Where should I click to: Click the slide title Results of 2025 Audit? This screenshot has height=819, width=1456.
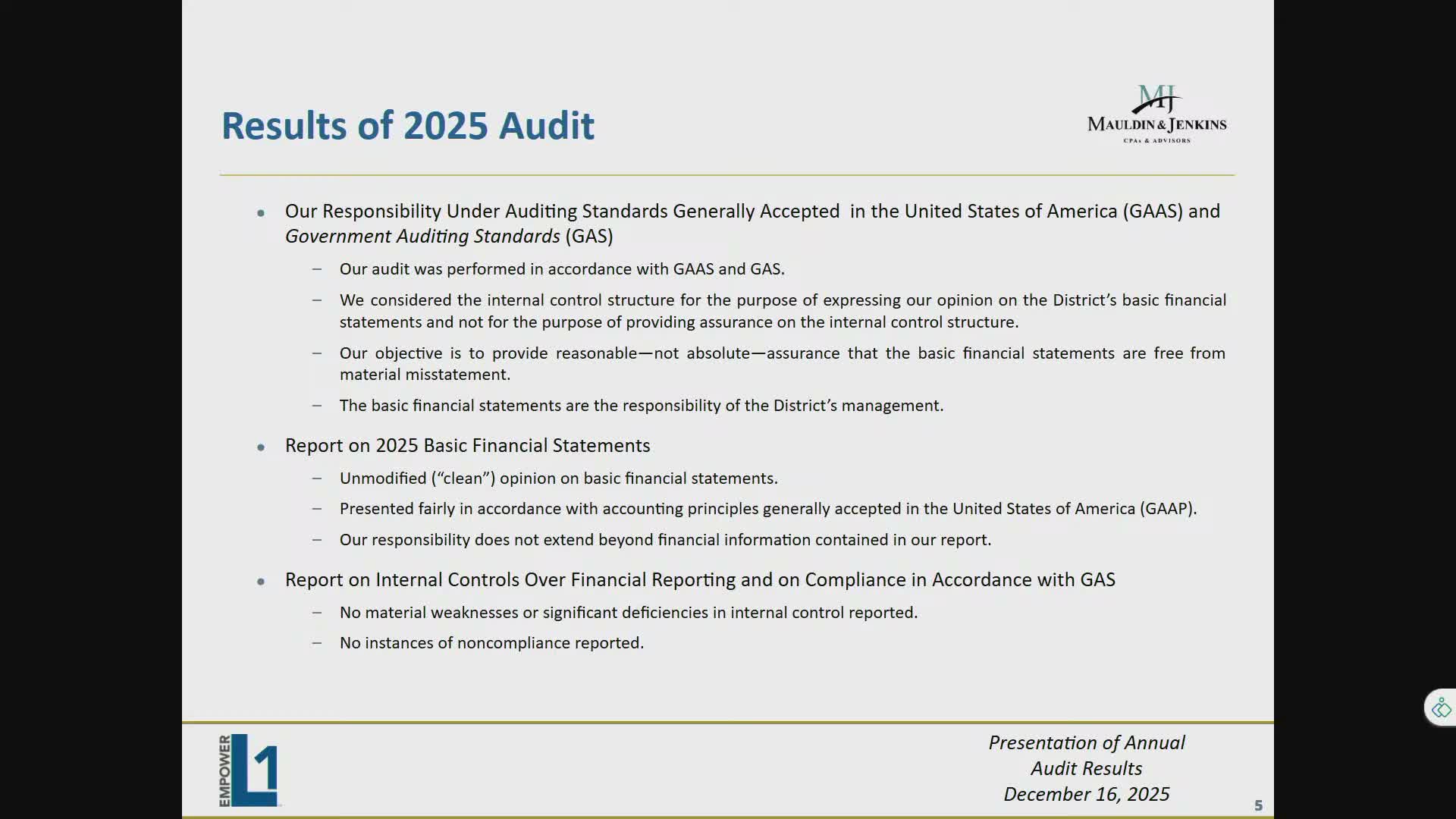click(x=407, y=126)
